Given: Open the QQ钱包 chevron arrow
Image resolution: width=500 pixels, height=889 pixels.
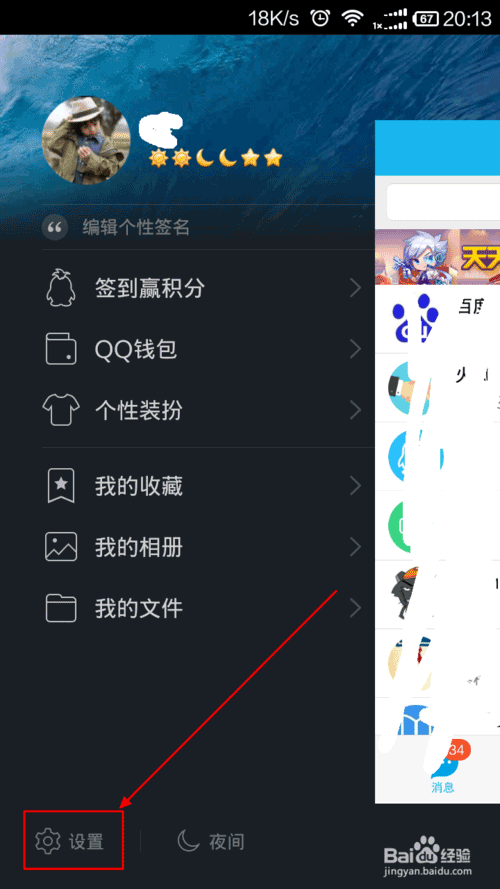Looking at the screenshot, I should point(355,349).
